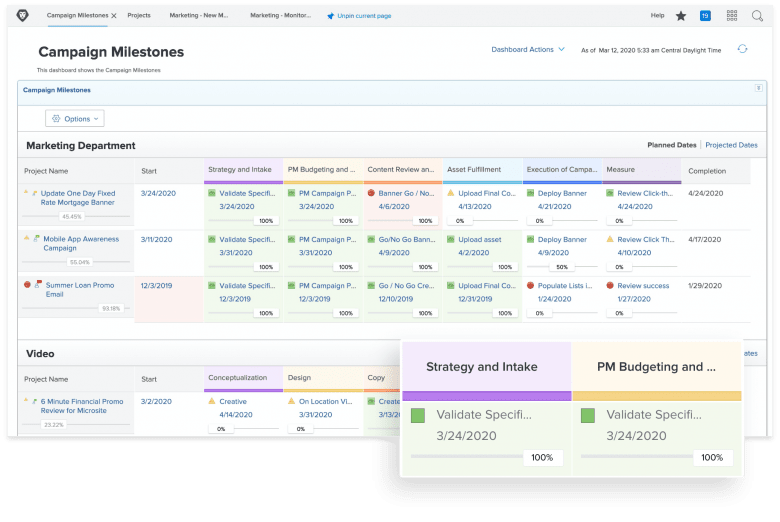Image resolution: width=780 pixels, height=522 pixels.
Task: Click the Conceptualization column header in Video
Action: point(243,379)
